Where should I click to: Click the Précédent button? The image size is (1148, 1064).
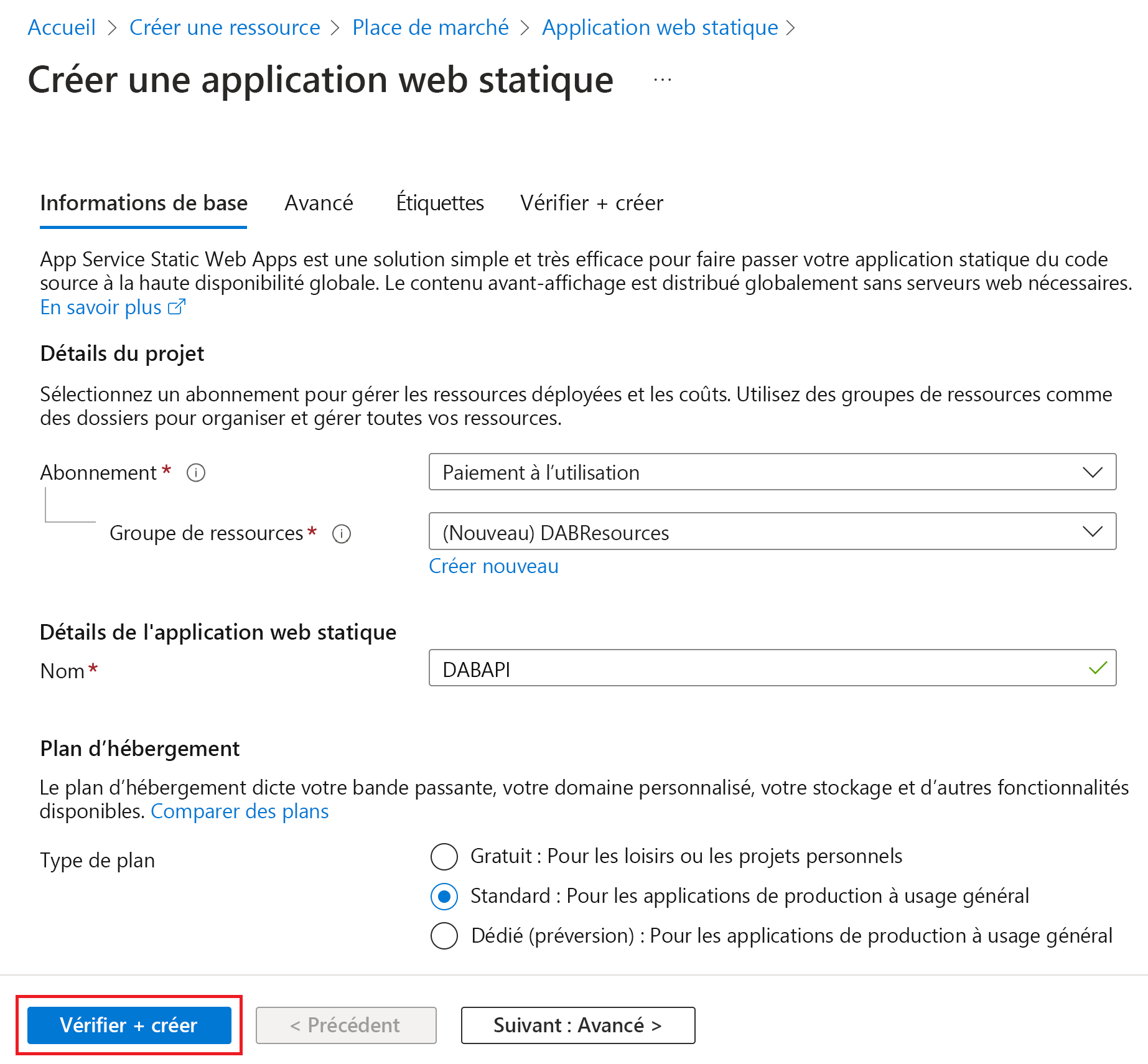[346, 1025]
